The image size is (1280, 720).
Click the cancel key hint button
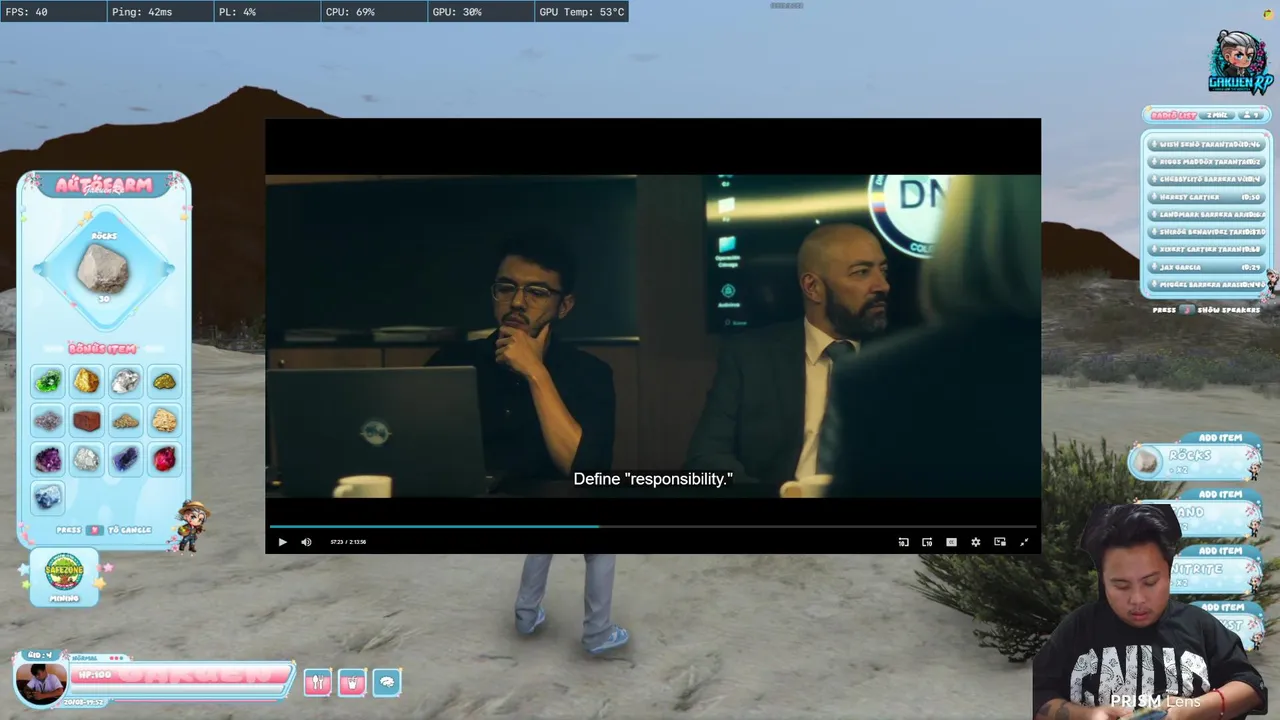94,530
